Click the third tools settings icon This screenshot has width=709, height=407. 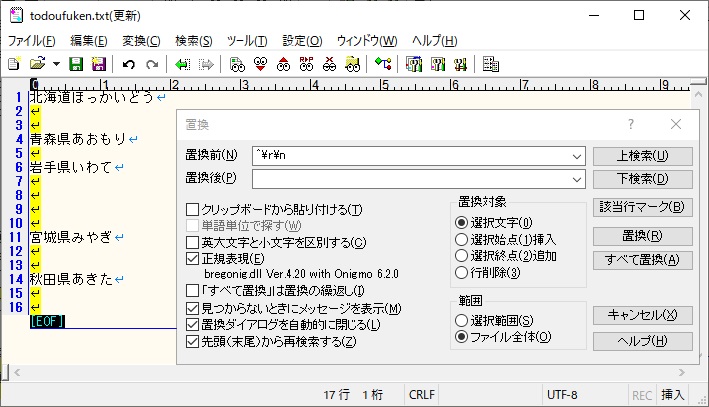[460, 64]
